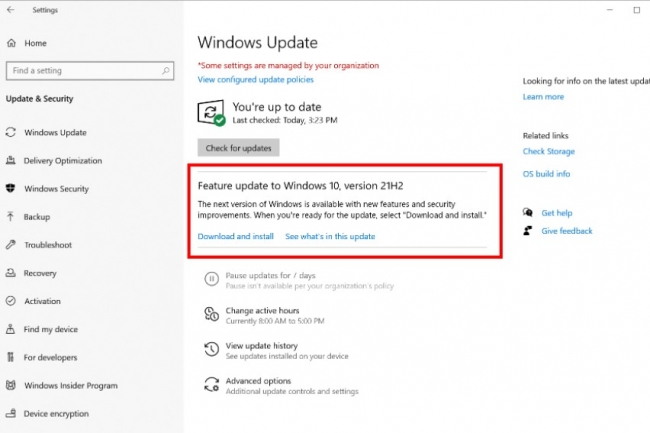Click the Learn more link

(x=543, y=97)
